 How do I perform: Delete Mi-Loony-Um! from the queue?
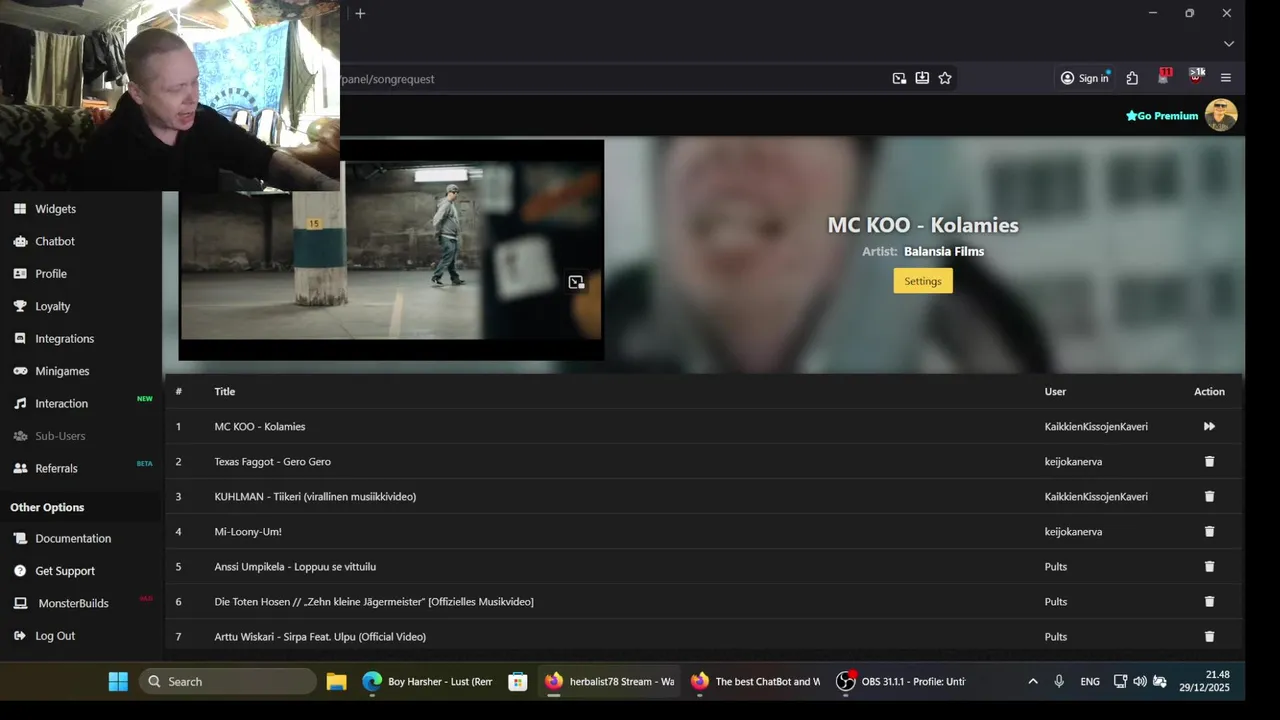[1209, 531]
